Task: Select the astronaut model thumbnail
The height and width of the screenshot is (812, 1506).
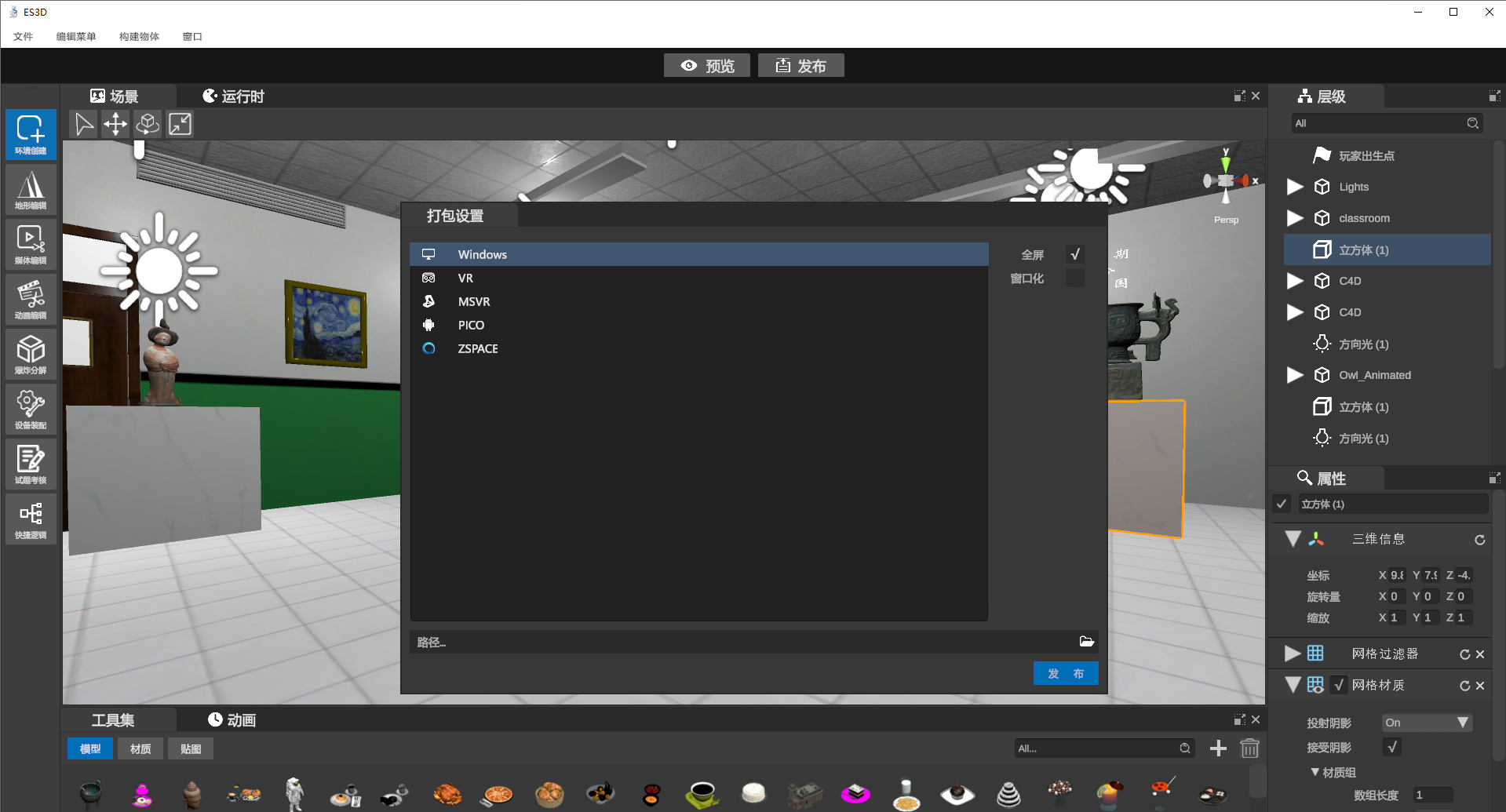Action: point(294,793)
